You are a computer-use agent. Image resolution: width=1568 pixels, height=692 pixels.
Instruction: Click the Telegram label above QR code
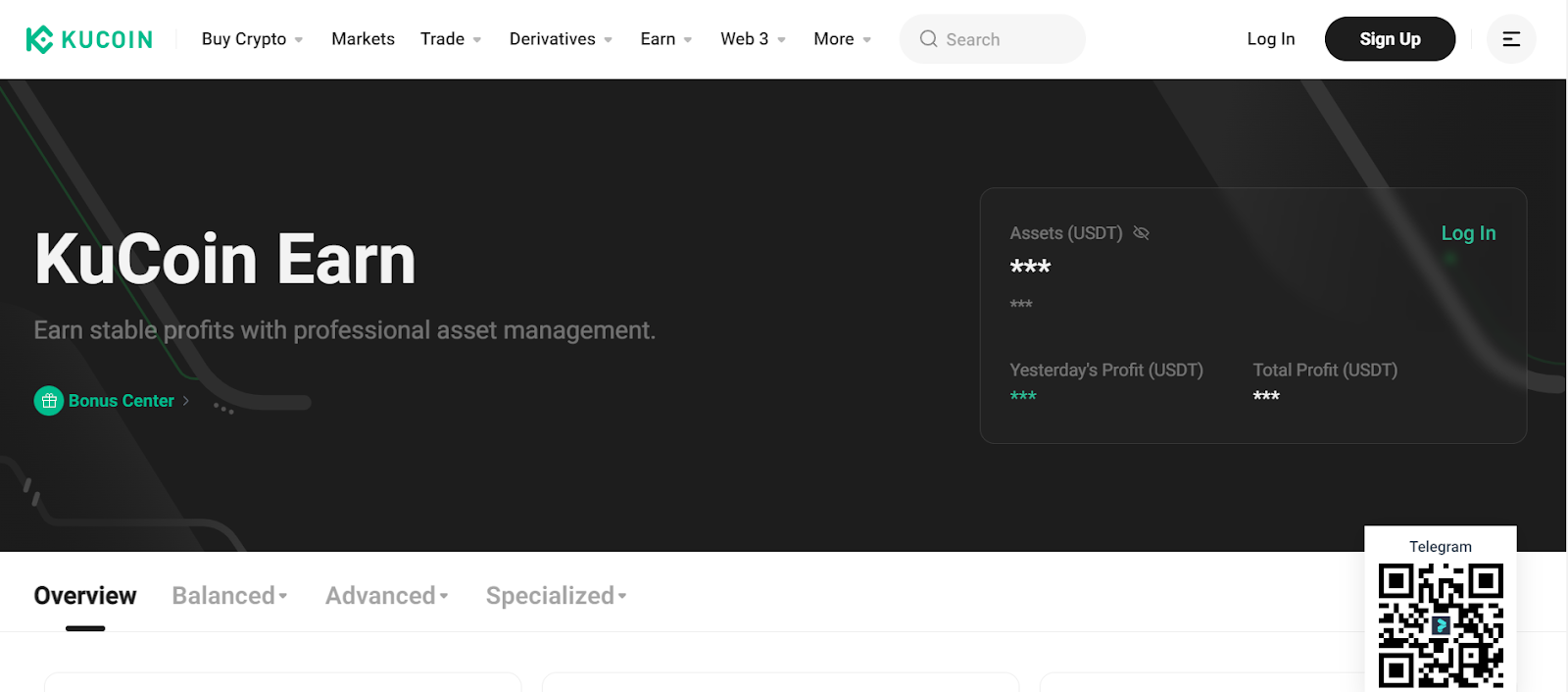pos(1441,547)
